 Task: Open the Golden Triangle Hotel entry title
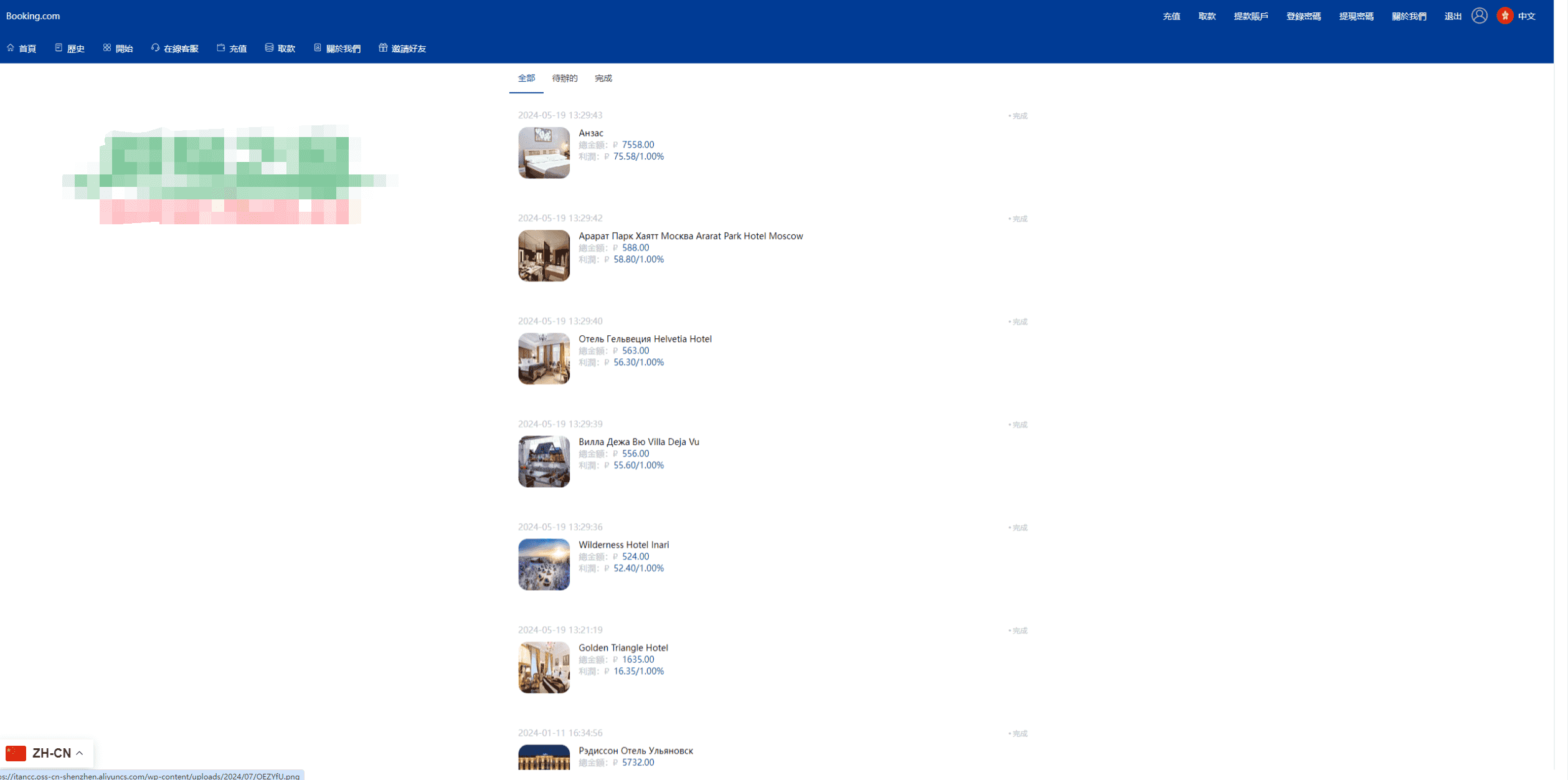click(623, 648)
